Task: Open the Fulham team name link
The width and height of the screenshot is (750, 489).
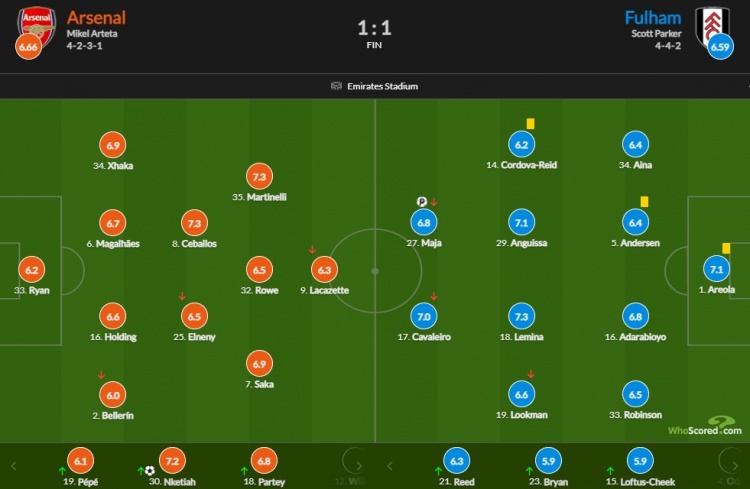Action: pyautogui.click(x=653, y=18)
